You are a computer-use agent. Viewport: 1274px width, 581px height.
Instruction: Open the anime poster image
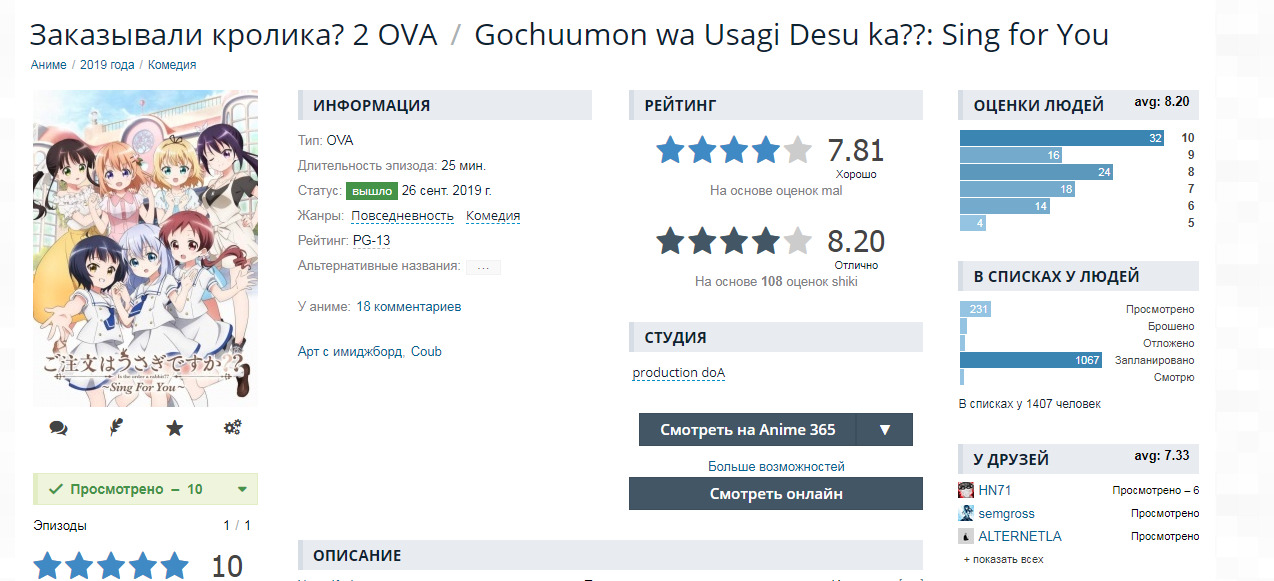point(145,248)
